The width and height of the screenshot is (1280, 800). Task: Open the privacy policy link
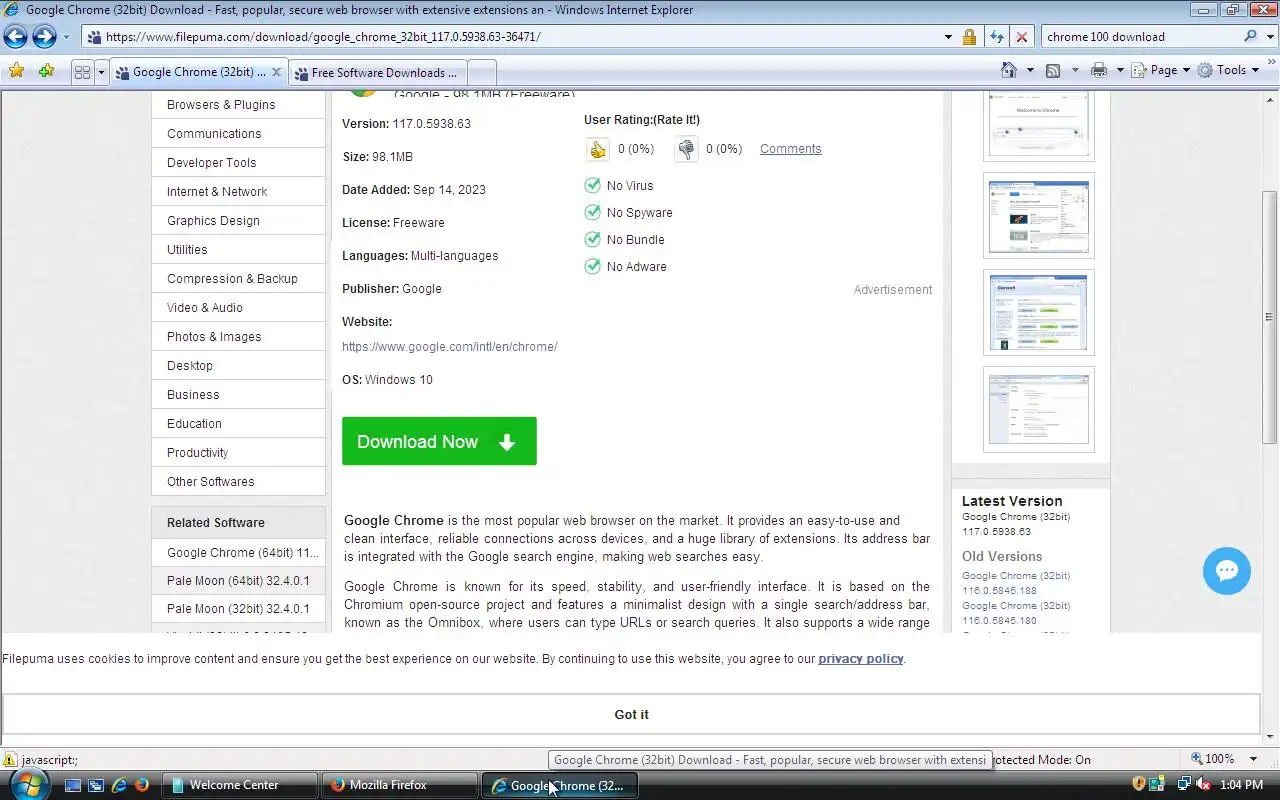[x=861, y=658]
